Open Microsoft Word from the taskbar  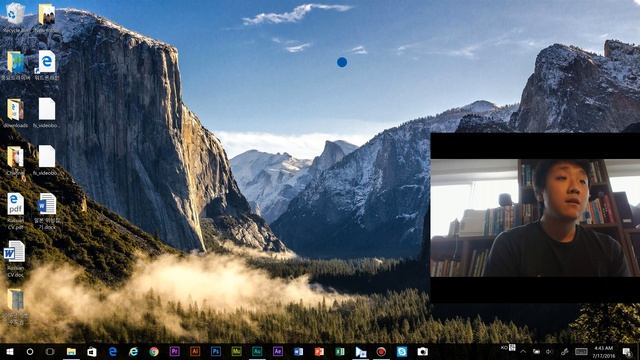click(298, 351)
